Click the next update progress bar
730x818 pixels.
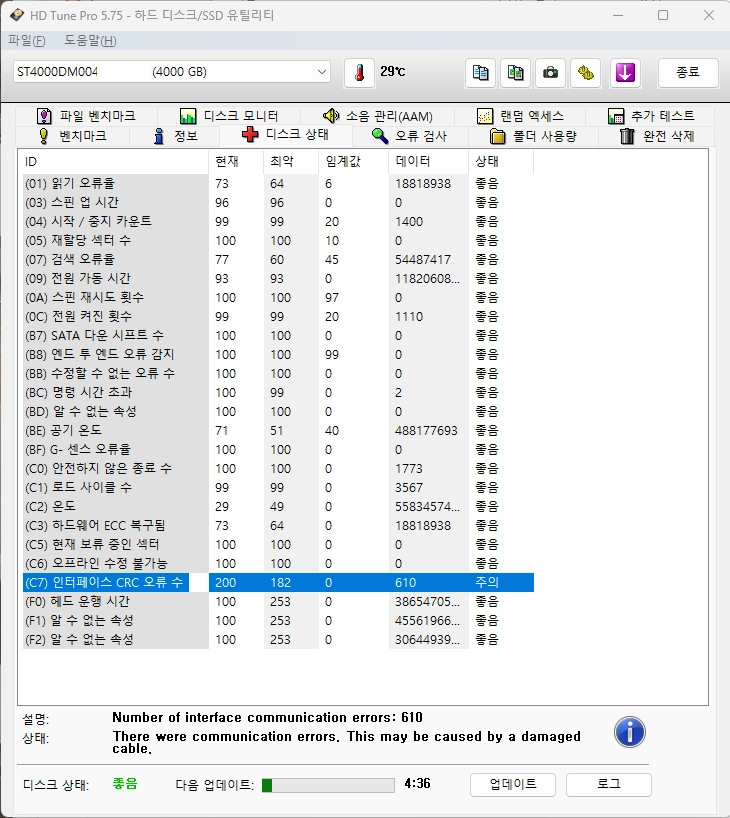pyautogui.click(x=328, y=785)
